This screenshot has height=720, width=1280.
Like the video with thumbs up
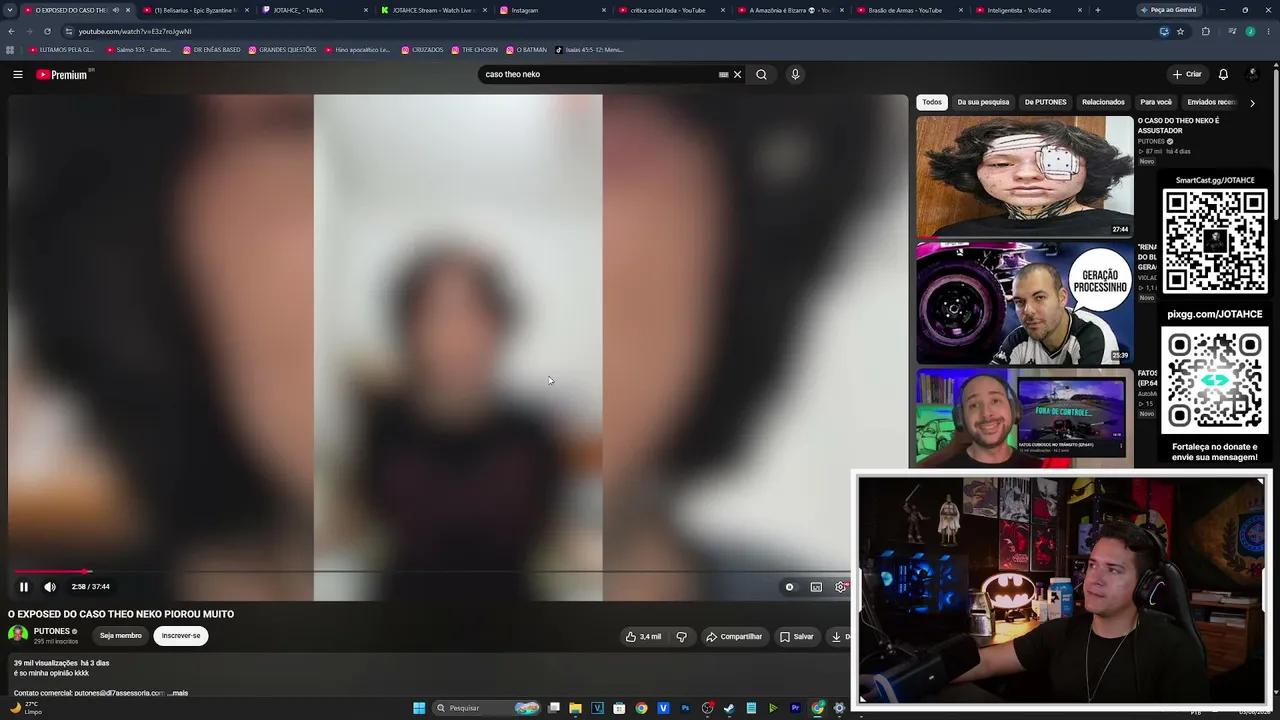pyautogui.click(x=643, y=636)
